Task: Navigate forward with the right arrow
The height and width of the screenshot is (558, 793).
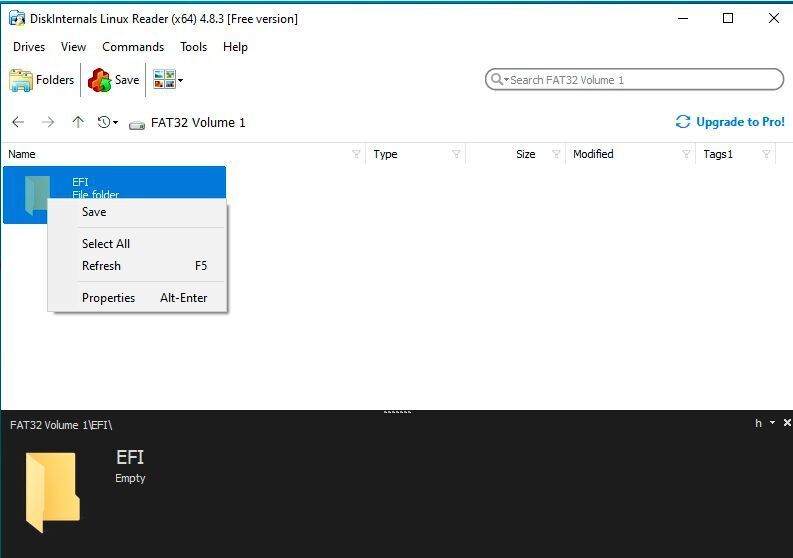Action: click(48, 122)
